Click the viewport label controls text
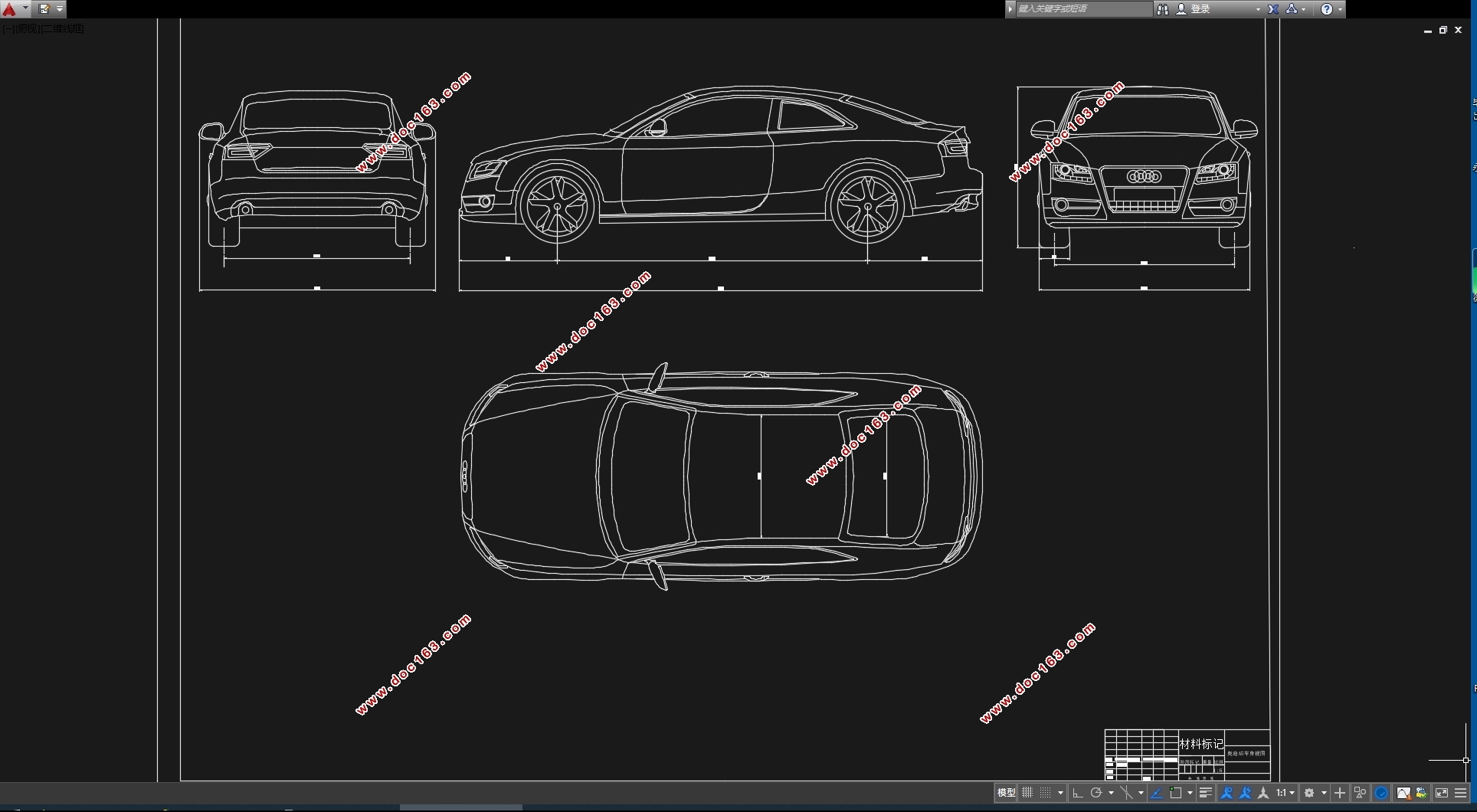Screen dimensions: 1477x812 (43, 28)
